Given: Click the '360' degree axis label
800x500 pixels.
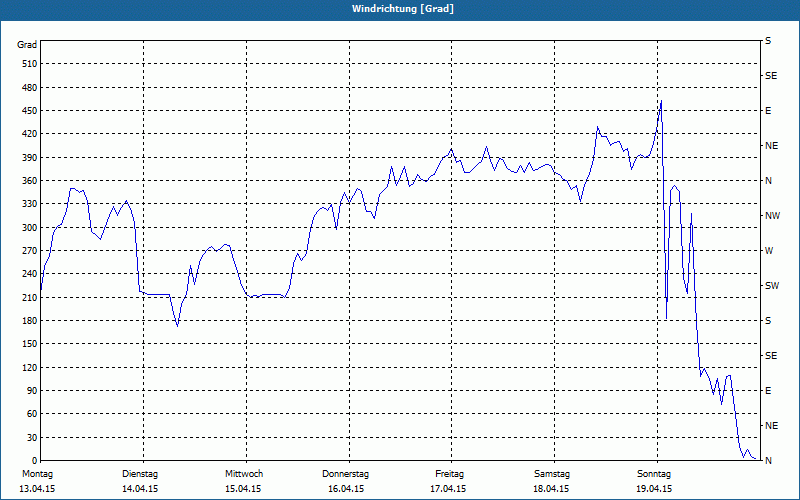Looking at the screenshot, I should (30, 181).
